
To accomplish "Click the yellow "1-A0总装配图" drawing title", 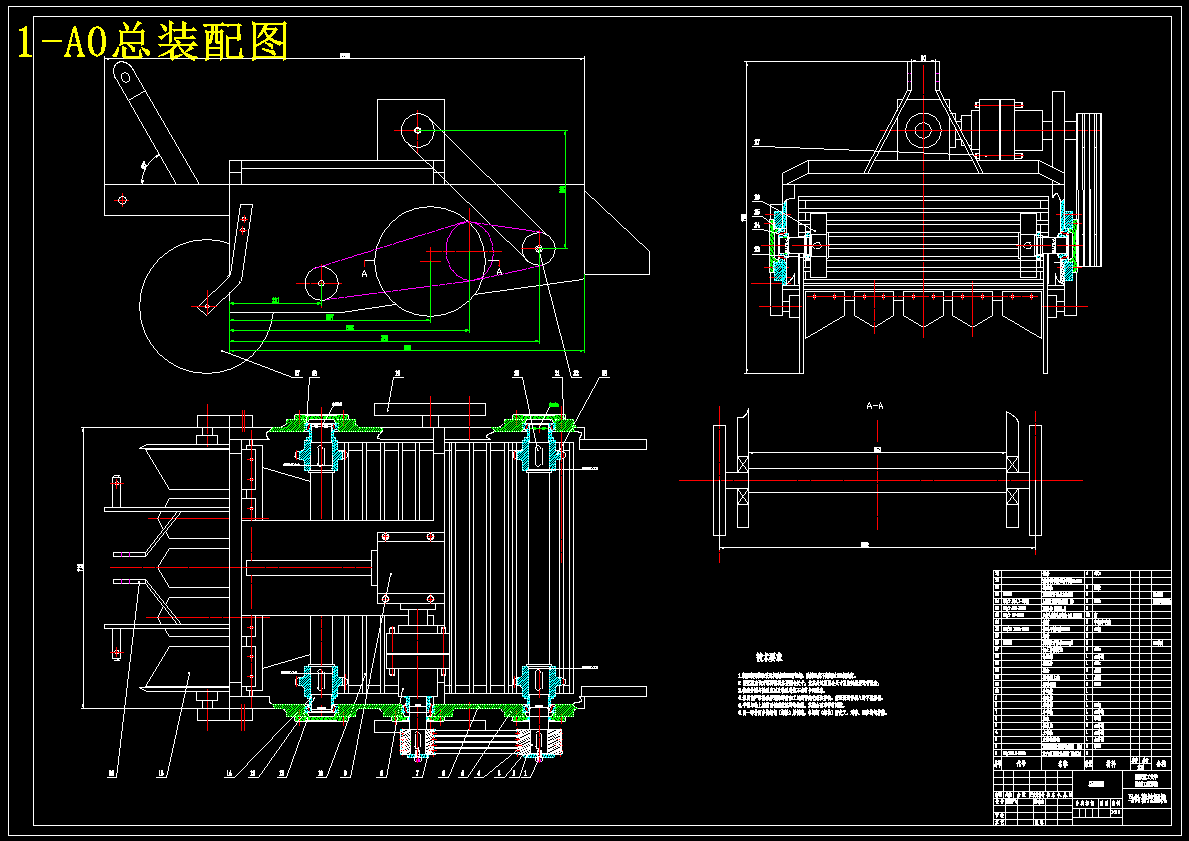I will [x=153, y=42].
